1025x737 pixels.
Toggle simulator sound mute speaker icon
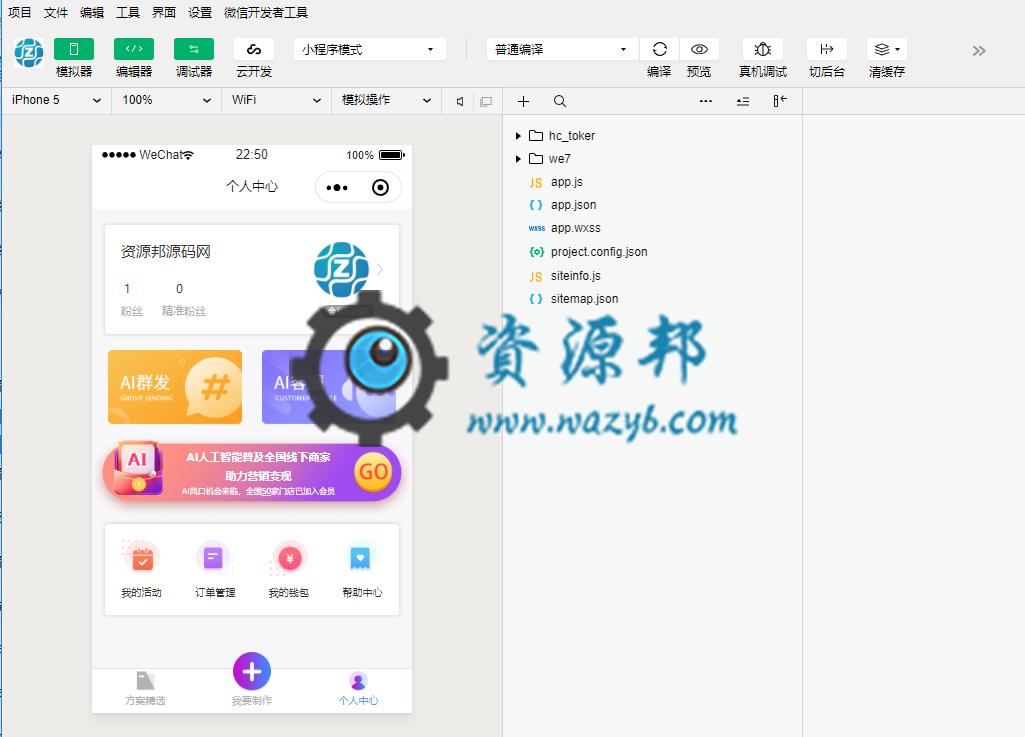pos(460,101)
